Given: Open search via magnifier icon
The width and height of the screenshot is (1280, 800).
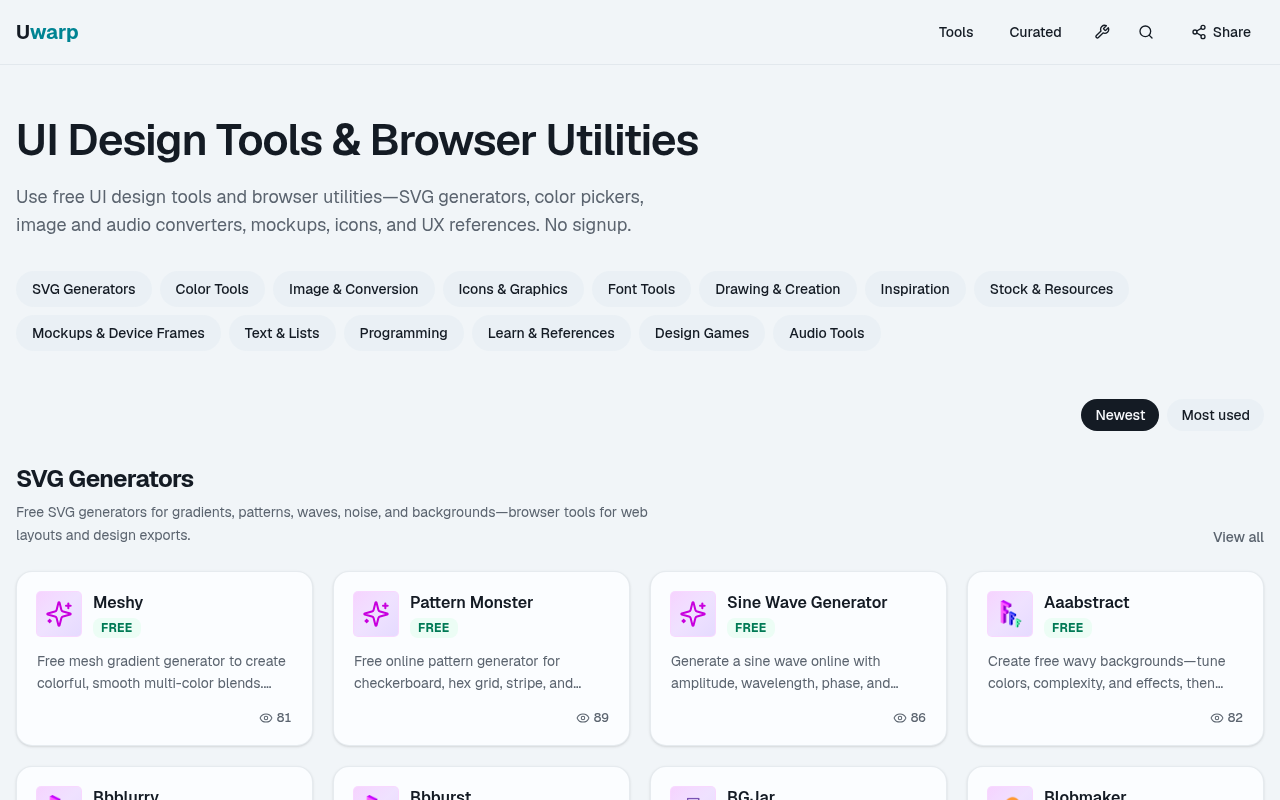Looking at the screenshot, I should [1146, 32].
